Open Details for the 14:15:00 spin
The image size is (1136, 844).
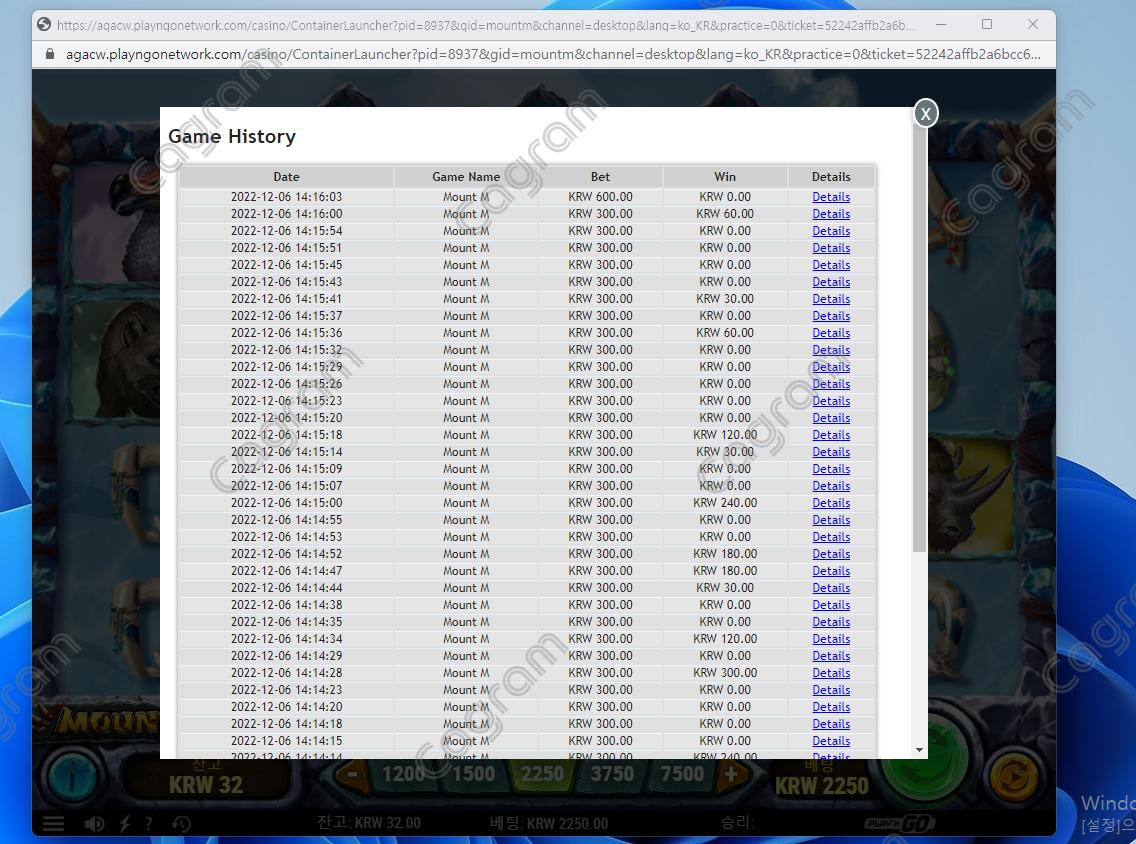(x=831, y=503)
